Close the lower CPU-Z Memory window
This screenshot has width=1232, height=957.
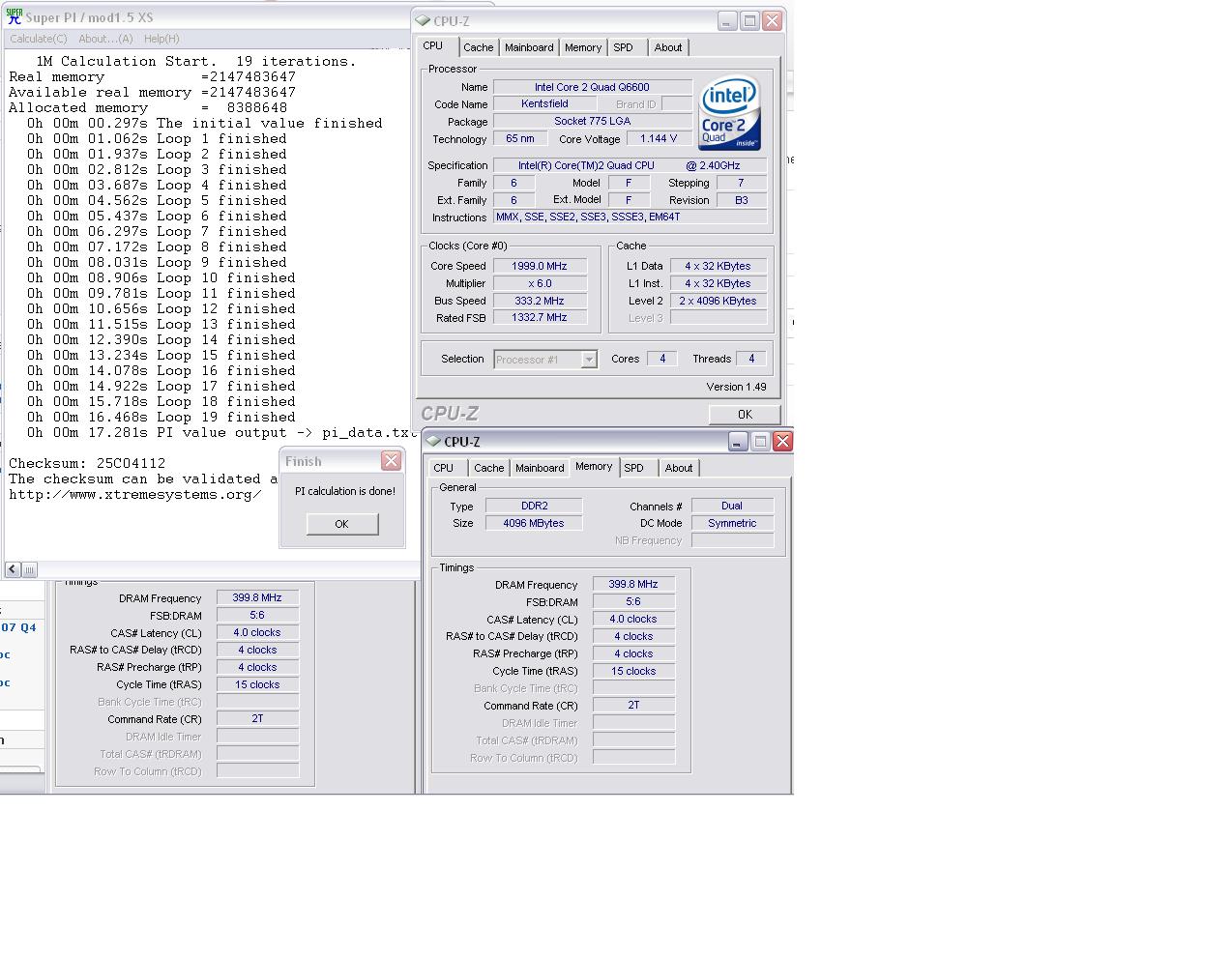tap(782, 441)
